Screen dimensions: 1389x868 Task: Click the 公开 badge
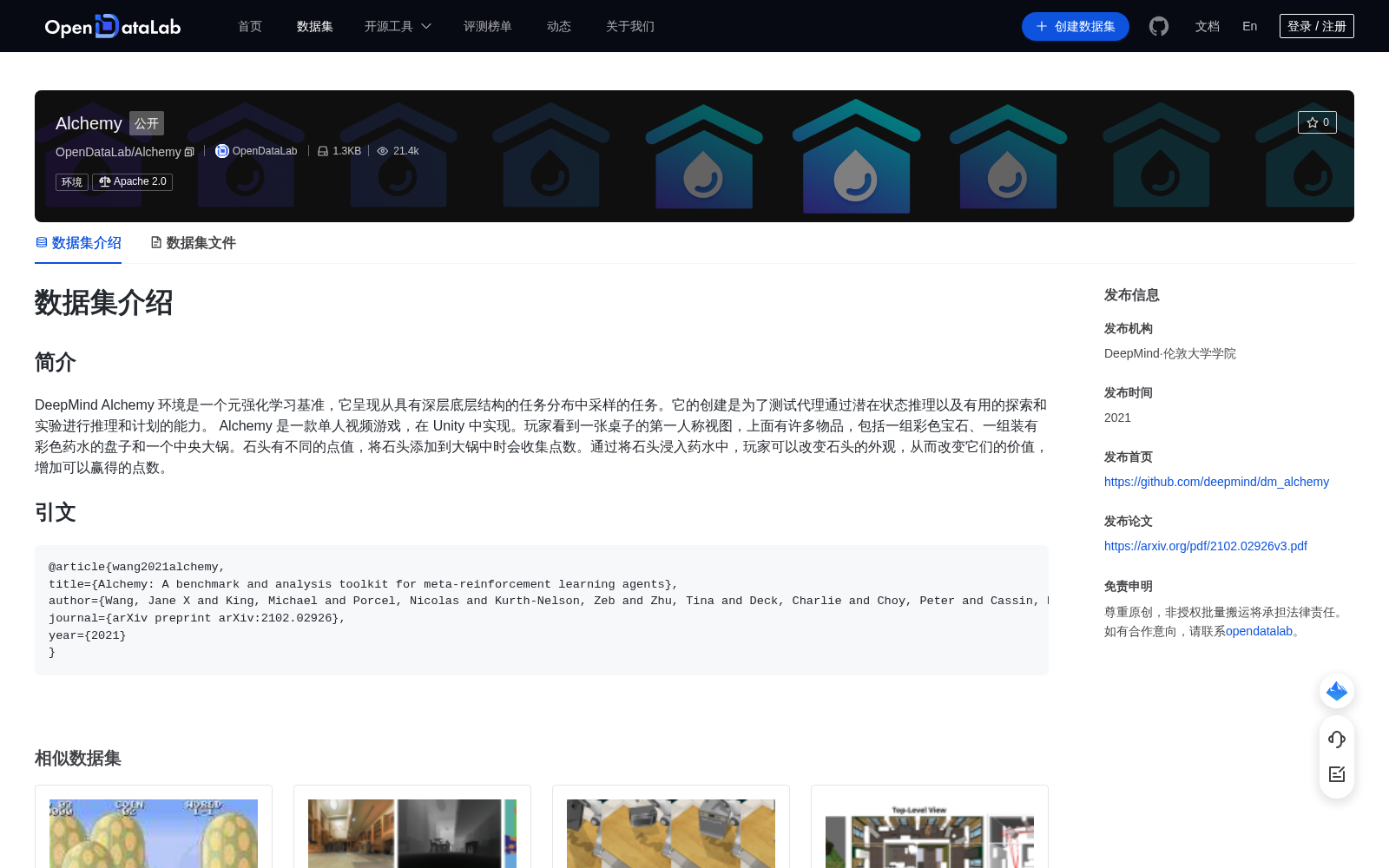pyautogui.click(x=147, y=123)
